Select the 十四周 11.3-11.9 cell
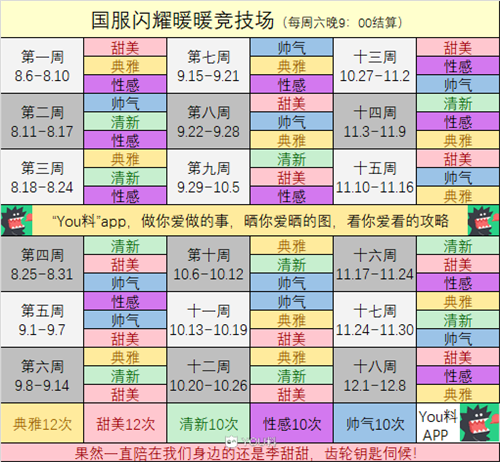Viewport: 500px width, 462px height. [x=375, y=121]
